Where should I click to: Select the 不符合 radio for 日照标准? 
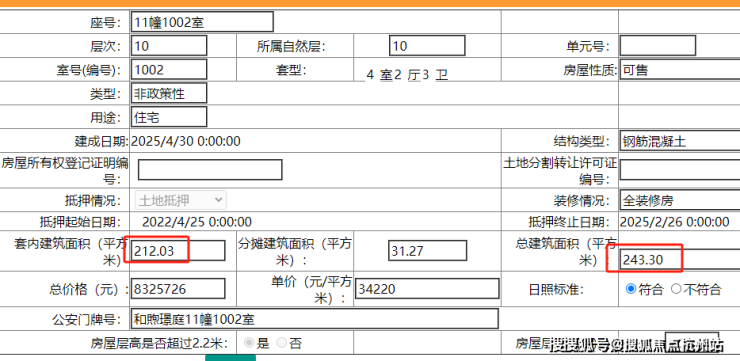click(x=676, y=289)
